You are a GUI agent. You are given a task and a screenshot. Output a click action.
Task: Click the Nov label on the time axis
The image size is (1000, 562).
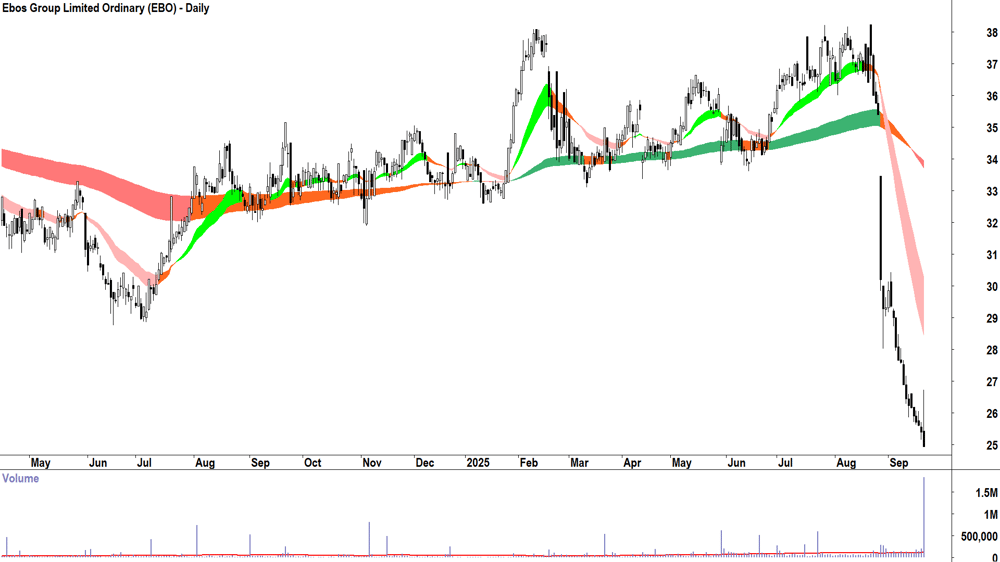tap(372, 462)
